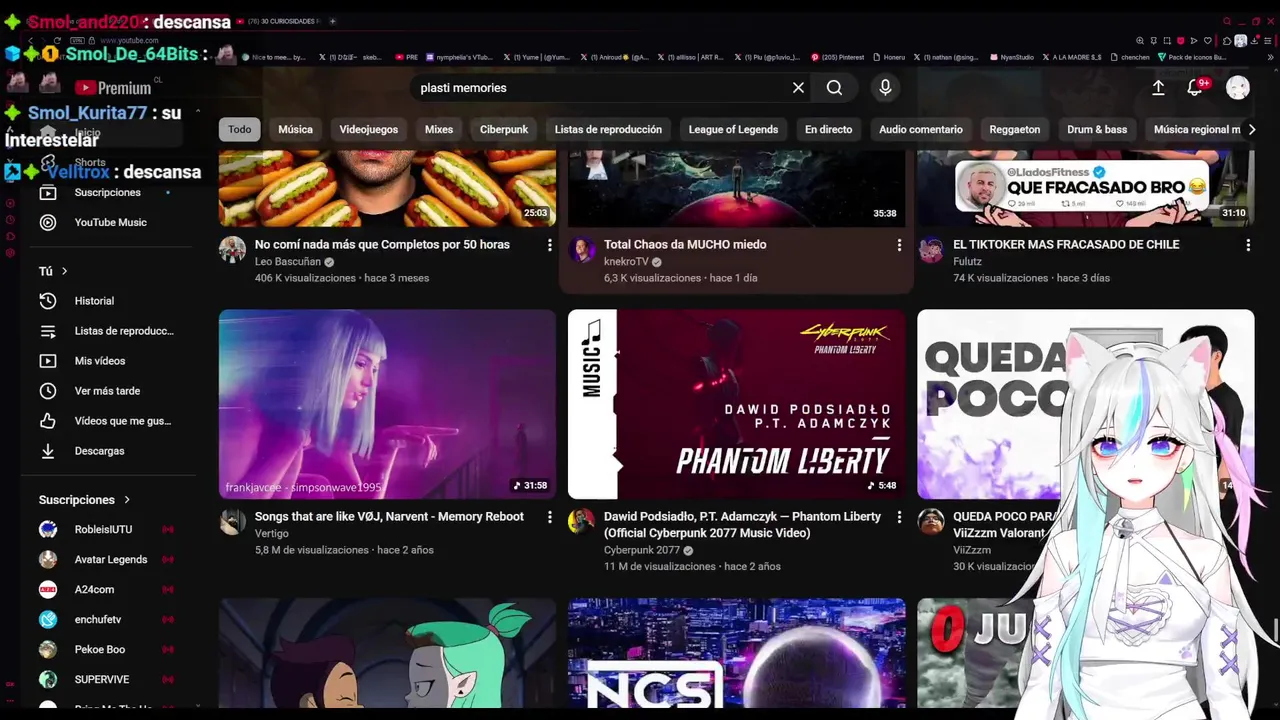The image size is (1280, 720).
Task: Go to YouTube Premium home logo
Action: pyautogui.click(x=112, y=88)
